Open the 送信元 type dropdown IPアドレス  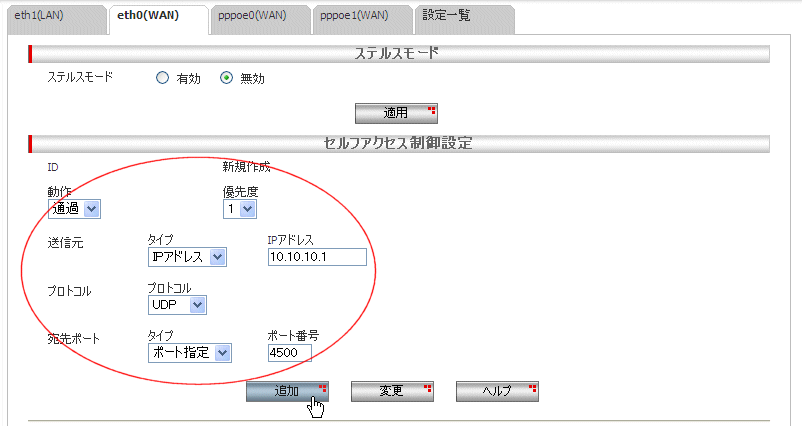tap(187, 257)
